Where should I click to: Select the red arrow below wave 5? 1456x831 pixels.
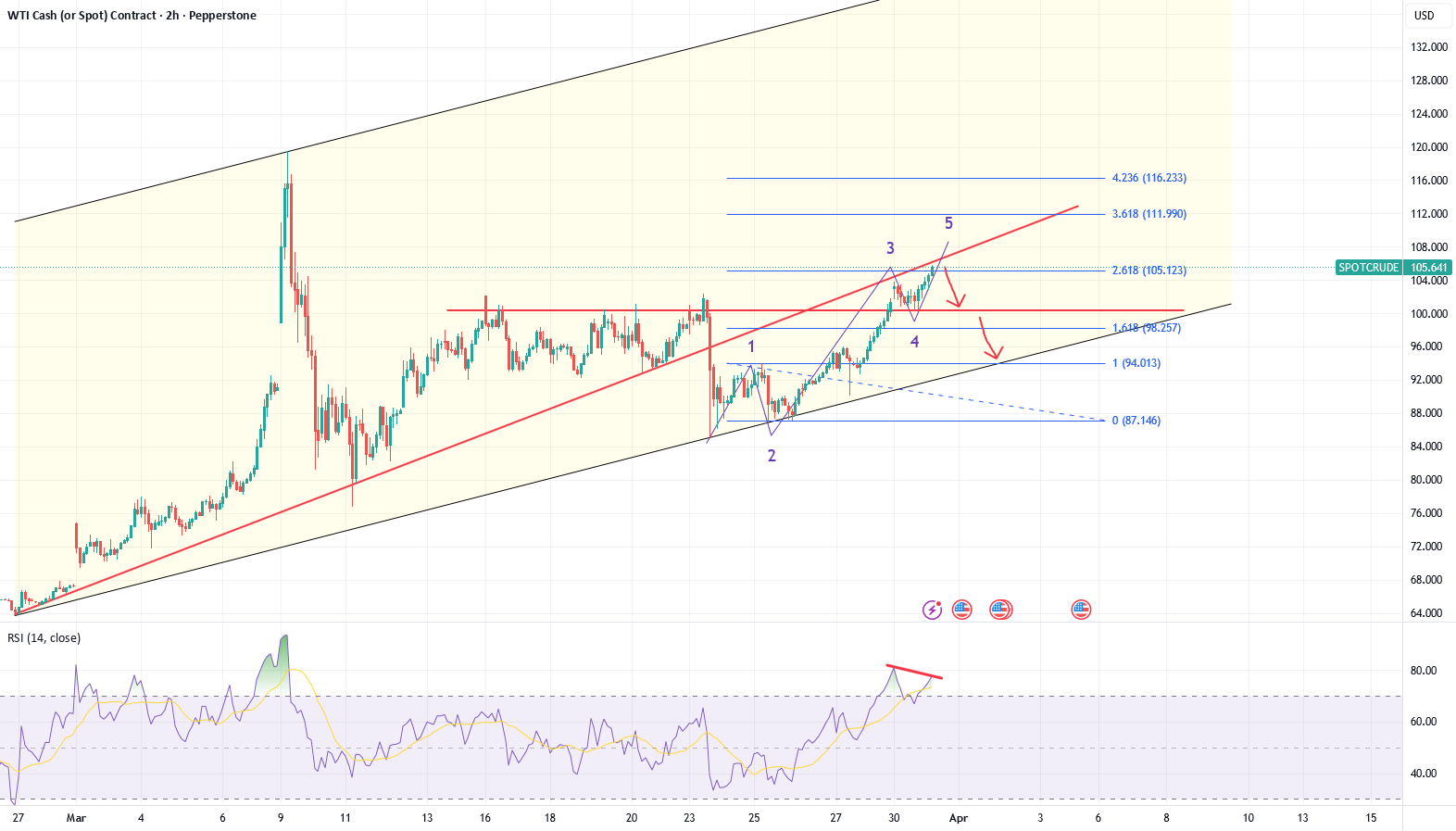click(x=953, y=288)
